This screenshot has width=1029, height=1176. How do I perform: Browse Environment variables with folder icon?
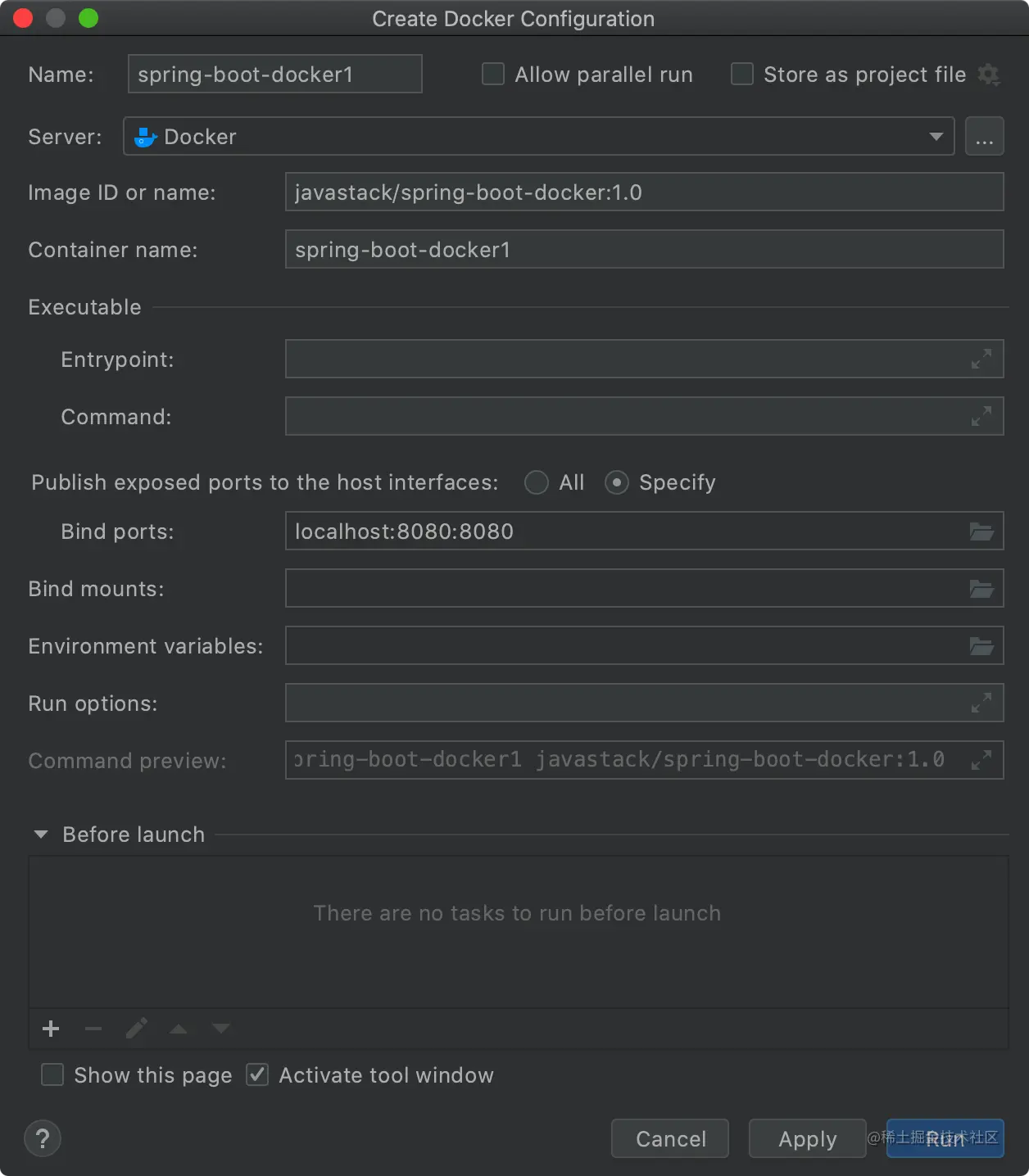click(981, 646)
